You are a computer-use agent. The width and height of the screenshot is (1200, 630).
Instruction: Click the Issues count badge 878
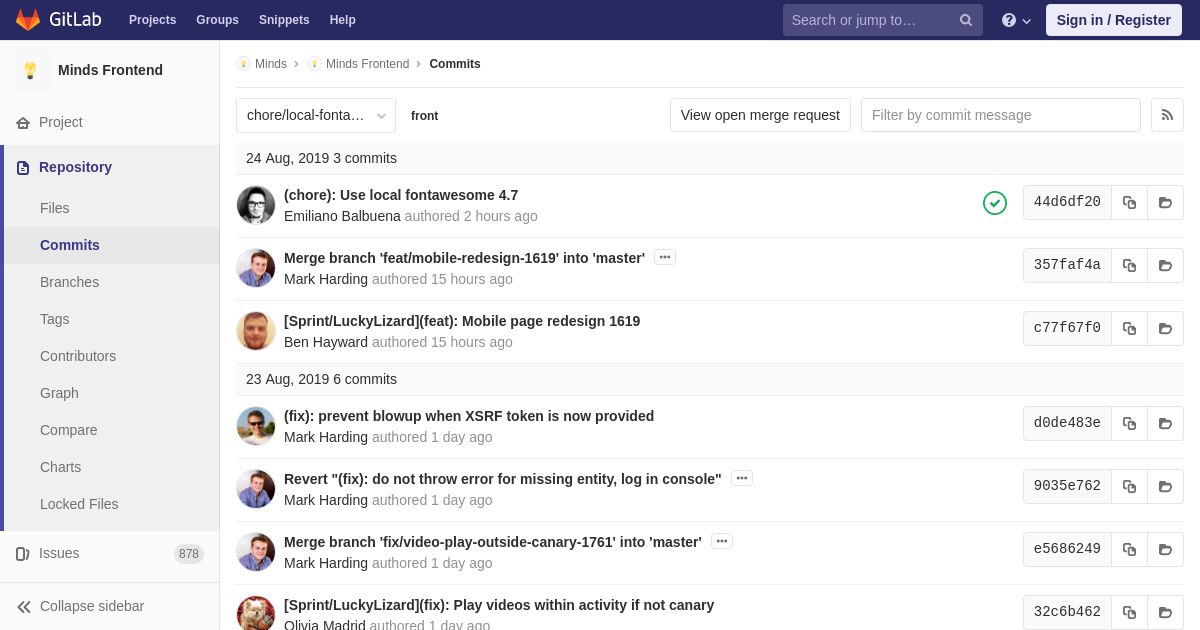click(x=189, y=554)
